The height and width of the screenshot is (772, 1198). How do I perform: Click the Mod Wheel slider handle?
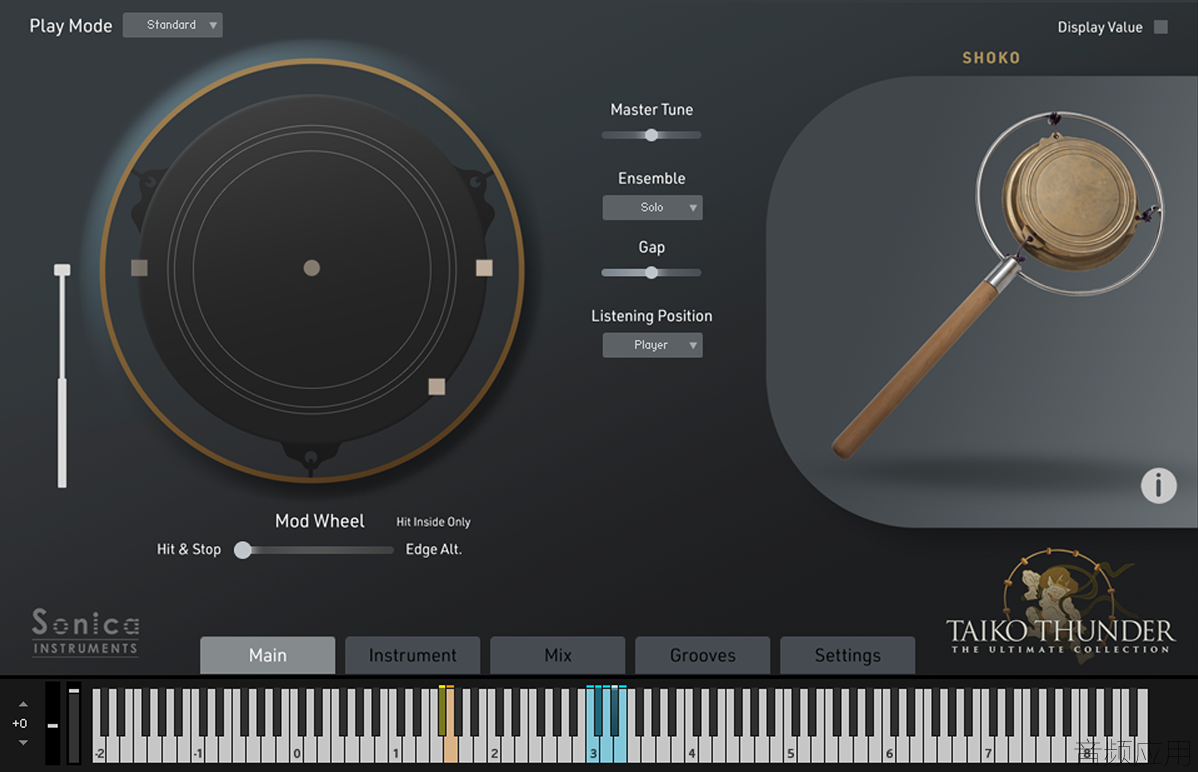pyautogui.click(x=243, y=550)
